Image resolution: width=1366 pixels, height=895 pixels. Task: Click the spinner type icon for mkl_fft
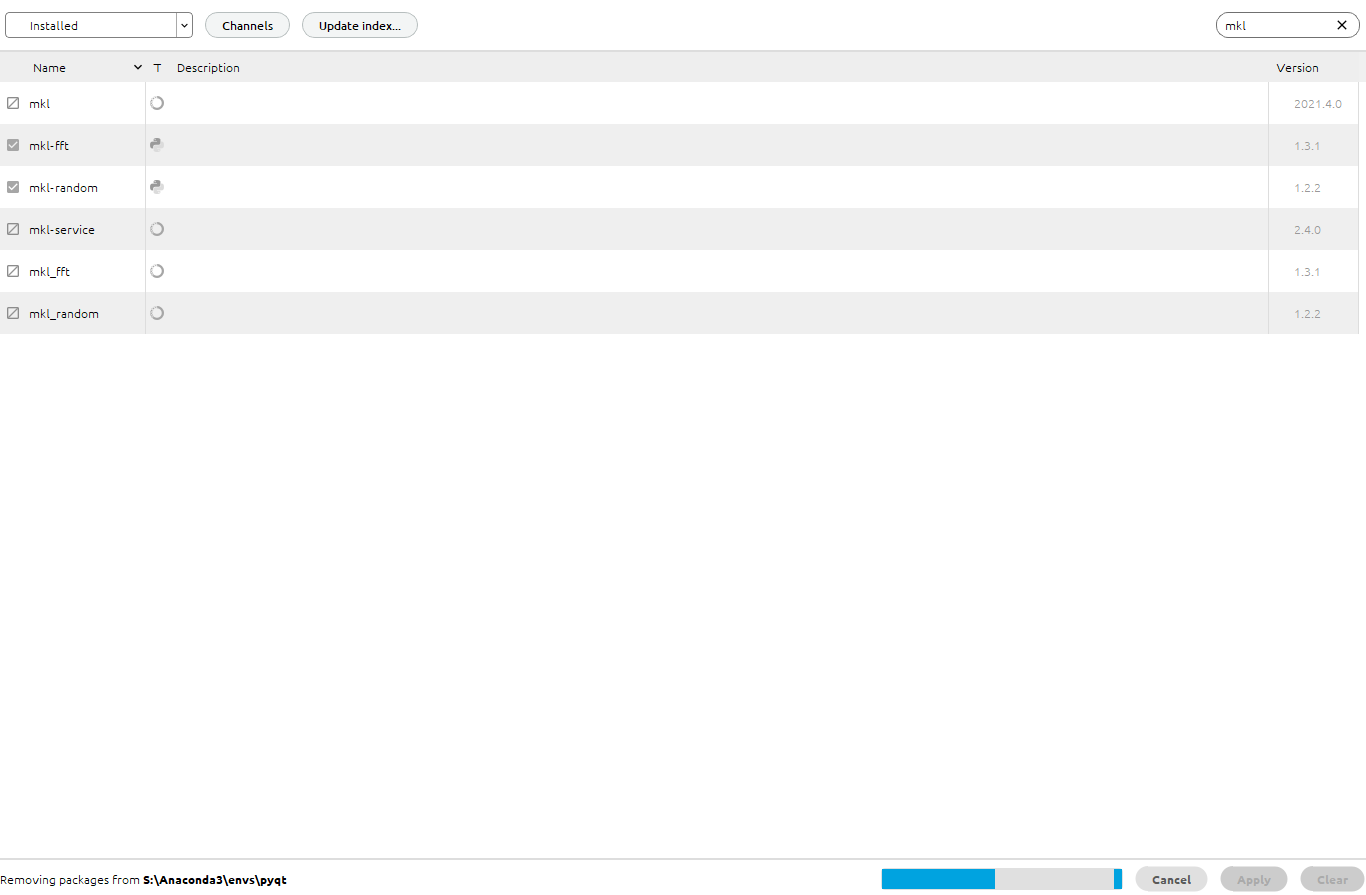click(157, 271)
